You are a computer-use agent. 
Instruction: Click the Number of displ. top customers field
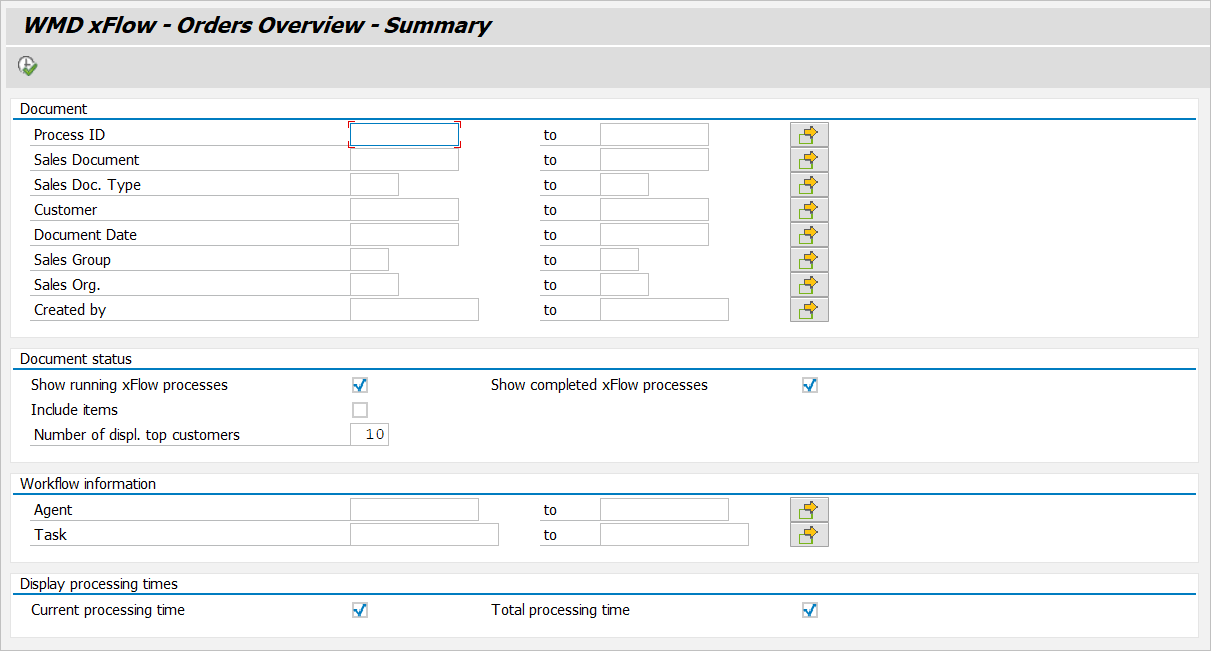tap(370, 434)
